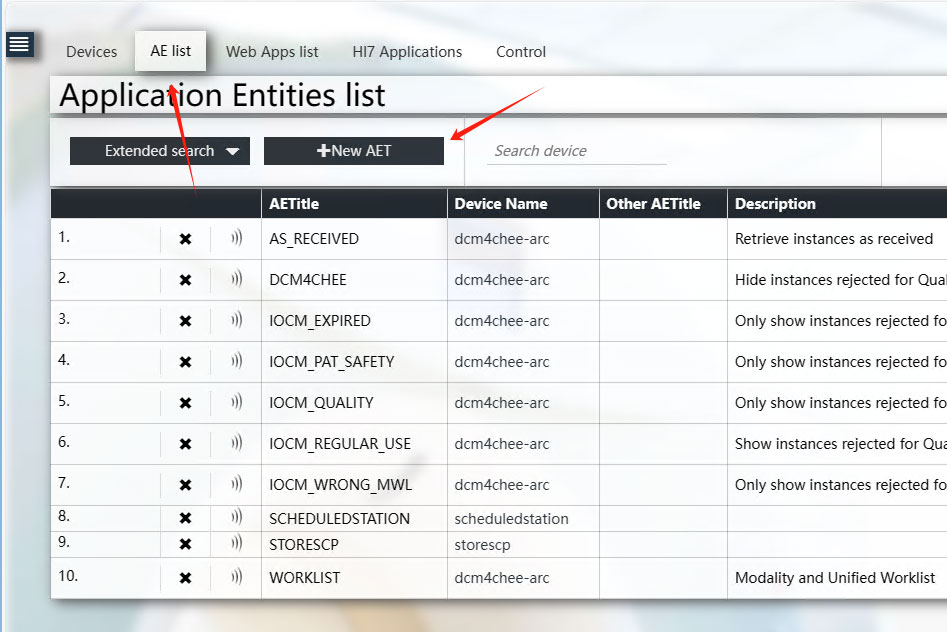
Task: Click the AETitle column header
Action: pos(294,204)
